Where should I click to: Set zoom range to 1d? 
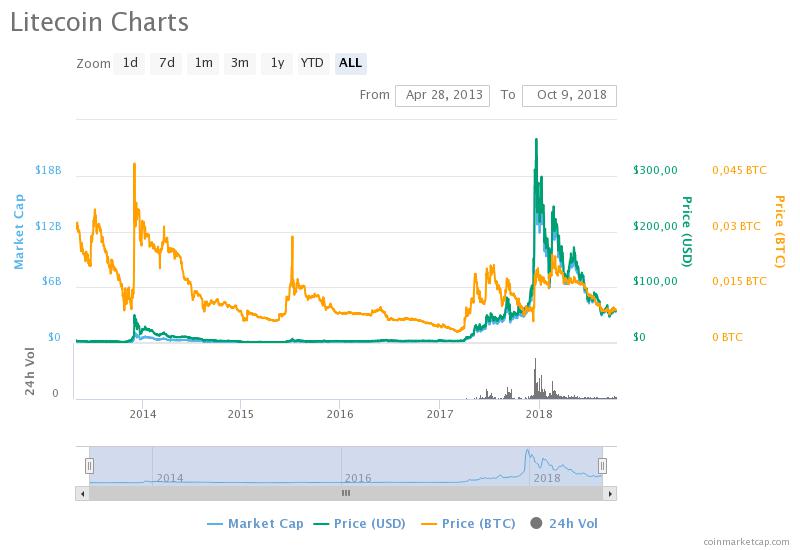click(x=130, y=63)
